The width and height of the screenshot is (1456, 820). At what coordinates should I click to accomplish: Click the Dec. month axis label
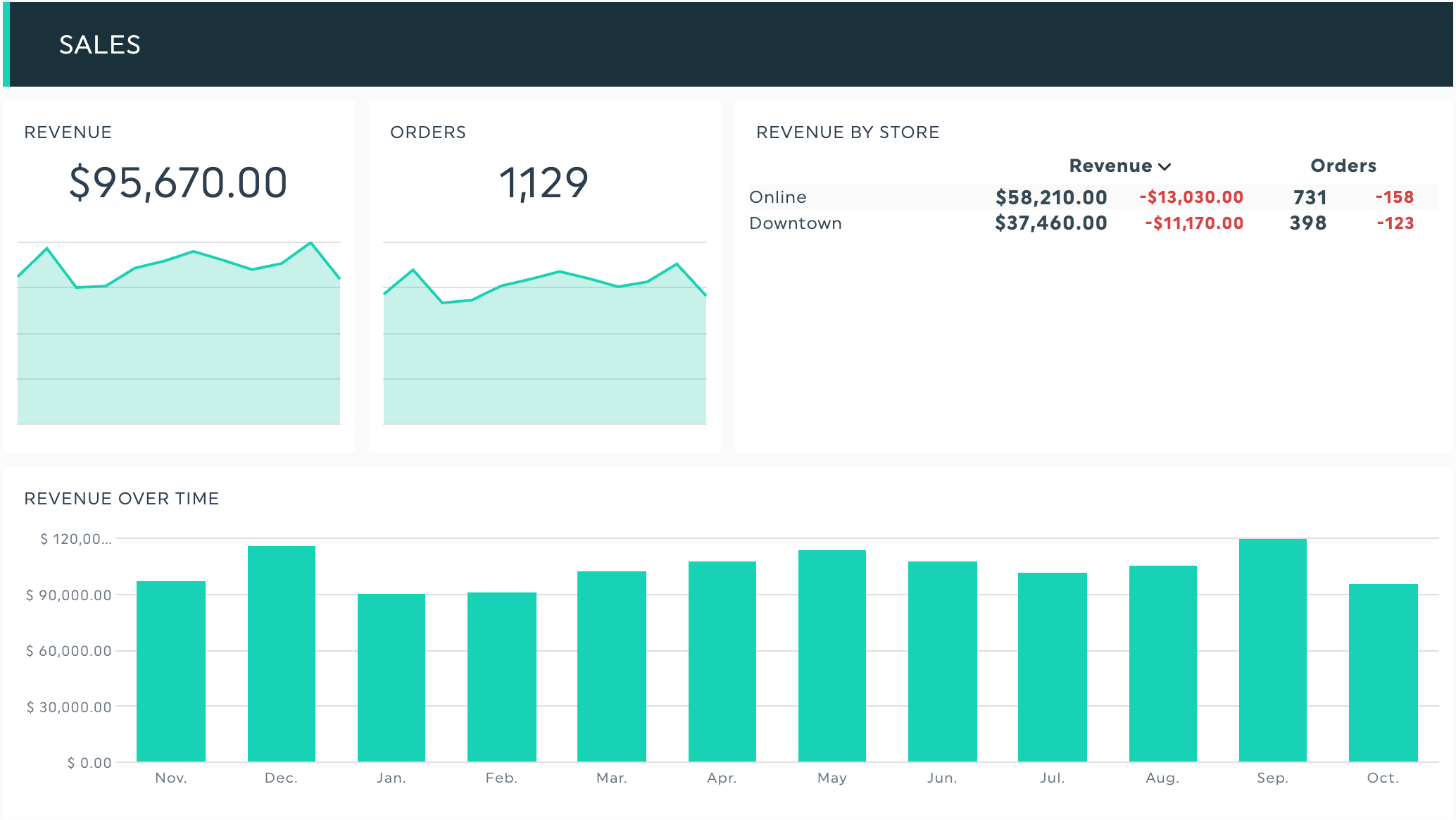click(x=281, y=778)
